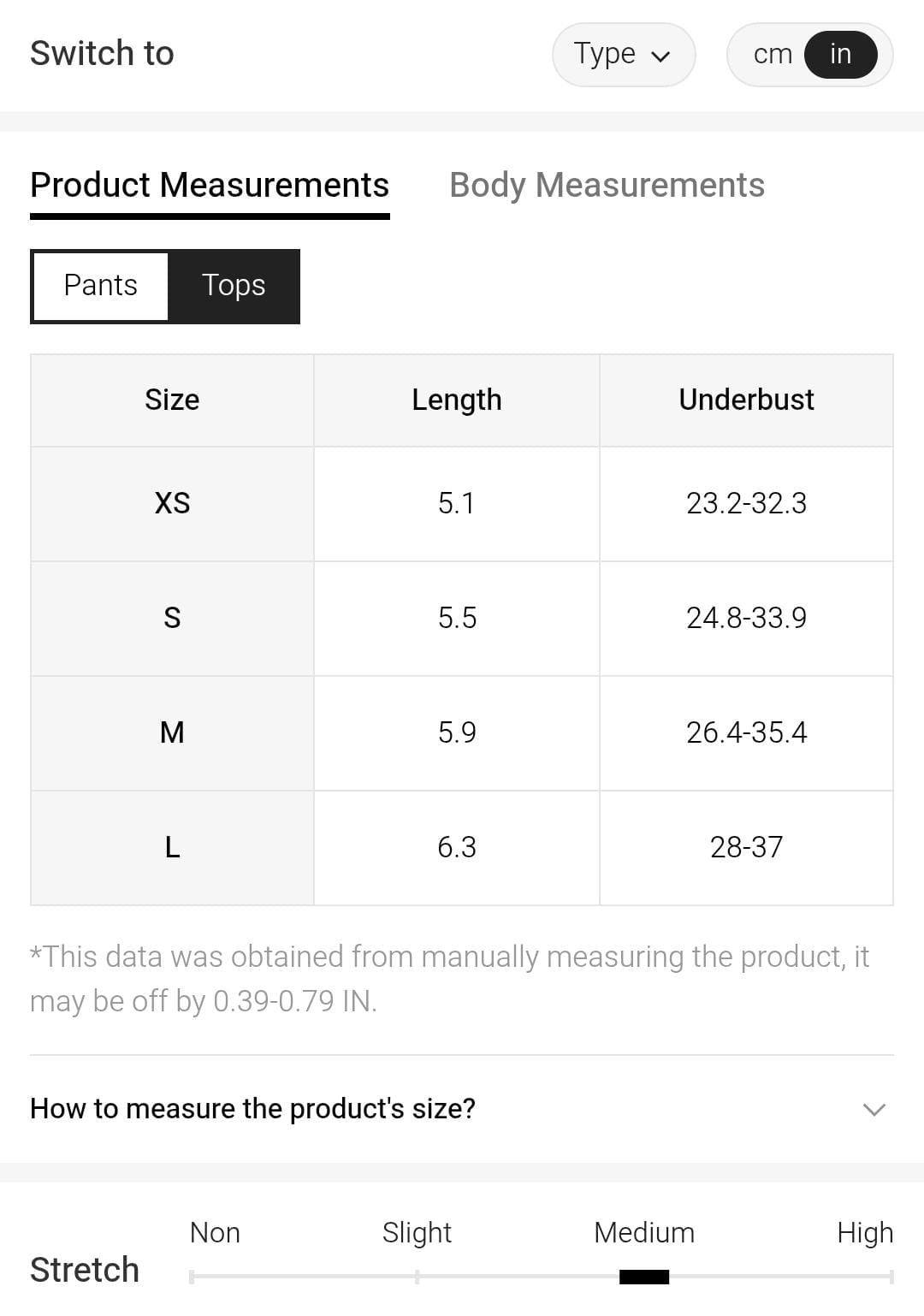Click the Underbust column header

746,400
